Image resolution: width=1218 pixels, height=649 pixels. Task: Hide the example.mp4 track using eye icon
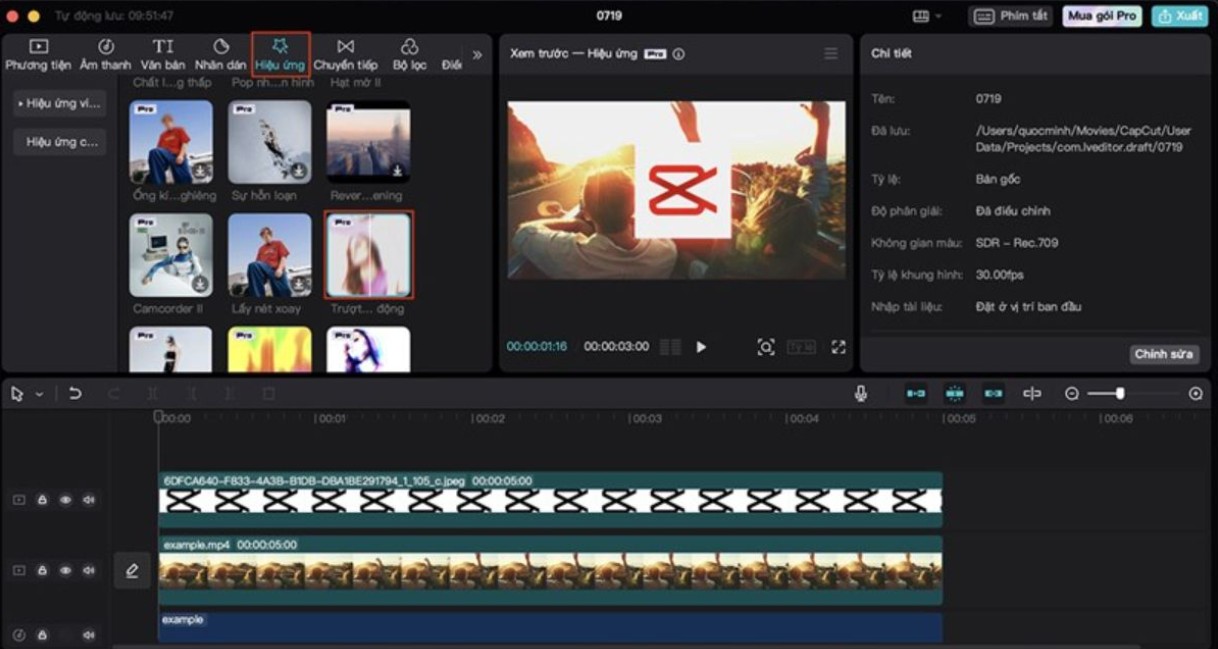[66, 570]
